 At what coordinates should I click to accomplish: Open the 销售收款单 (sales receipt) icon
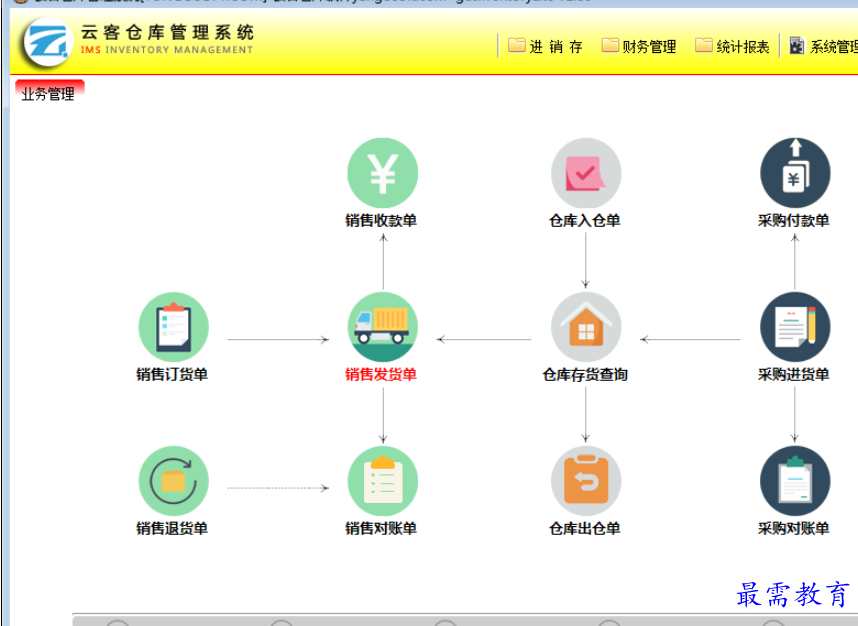tap(381, 172)
